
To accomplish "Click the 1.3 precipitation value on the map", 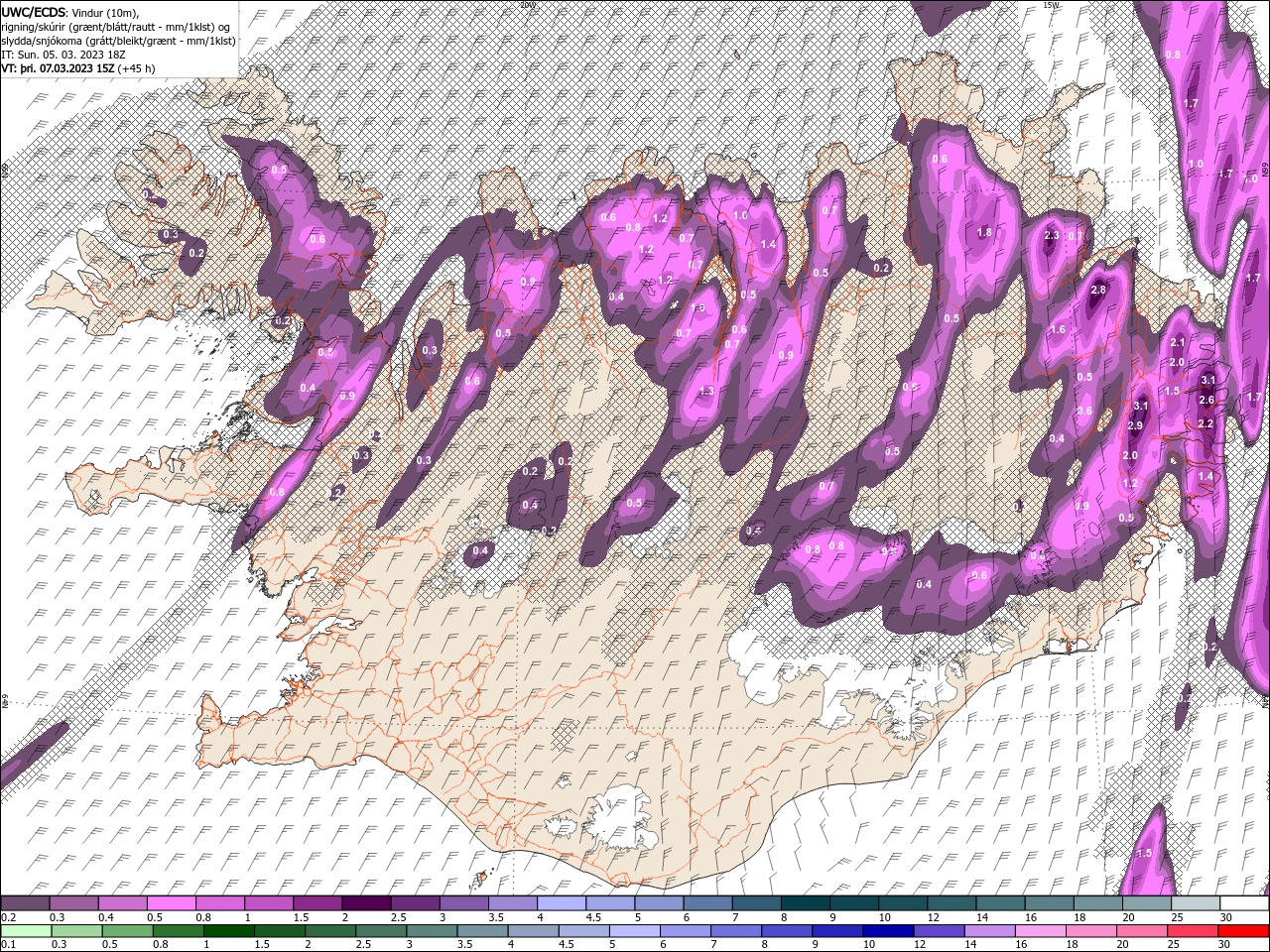I will 706,392.
